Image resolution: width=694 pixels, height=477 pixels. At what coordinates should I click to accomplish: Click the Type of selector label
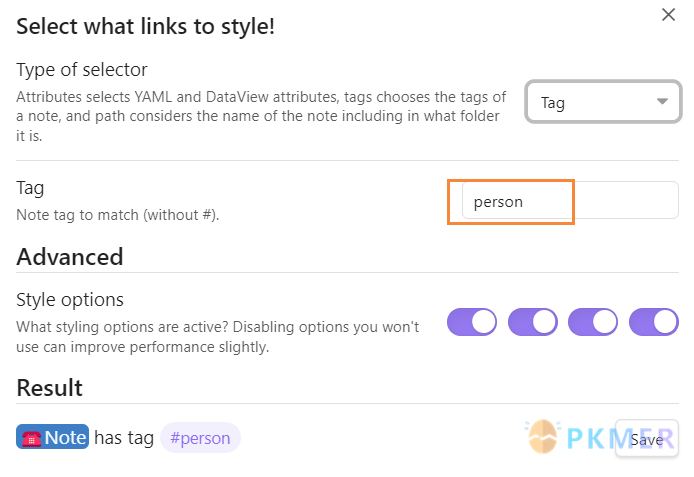click(x=82, y=70)
